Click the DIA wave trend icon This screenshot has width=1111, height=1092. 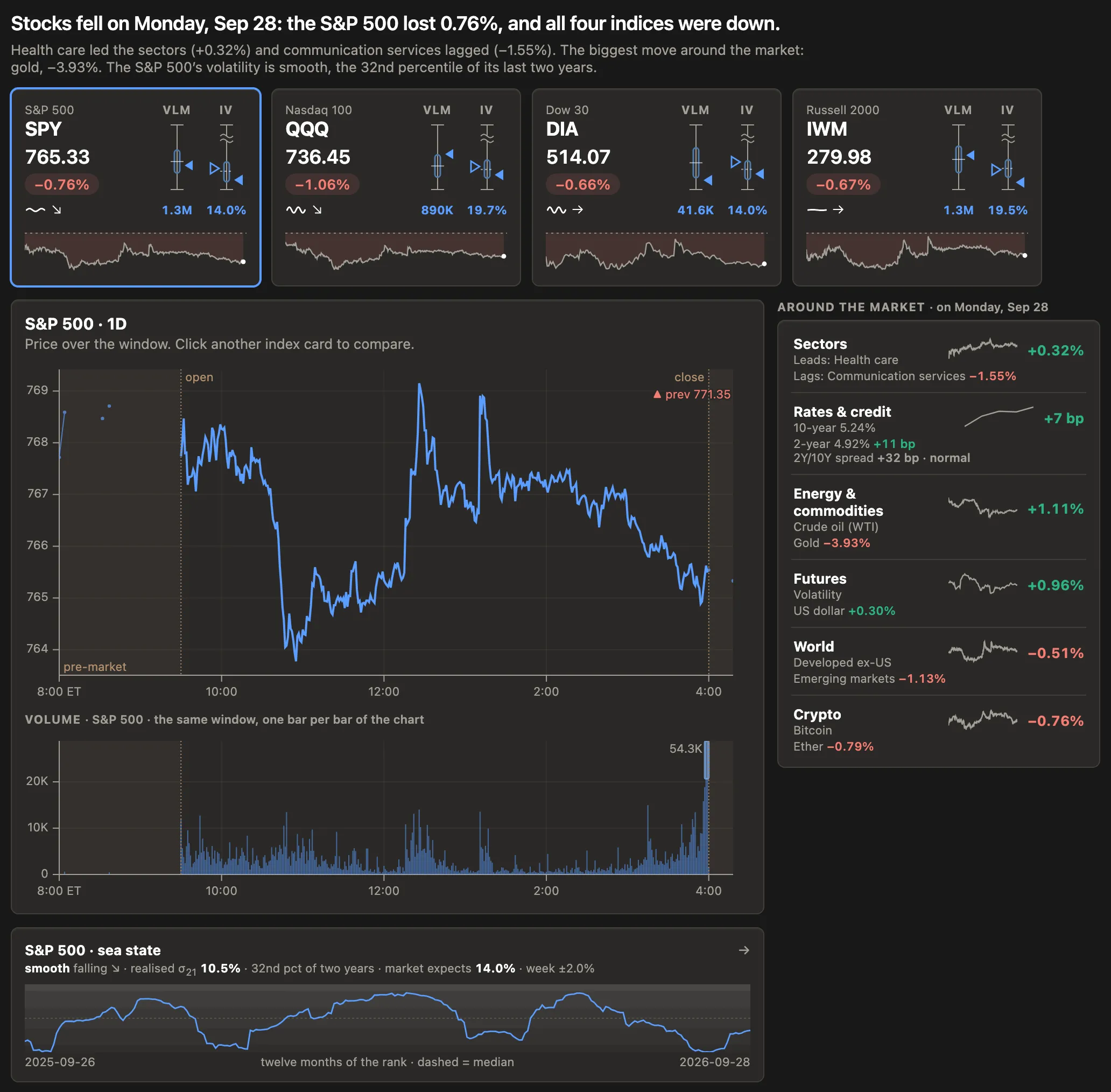[x=556, y=210]
